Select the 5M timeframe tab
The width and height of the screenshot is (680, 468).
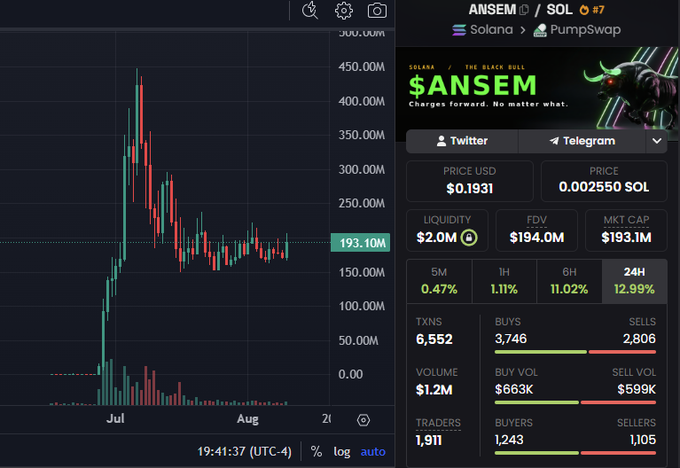[x=439, y=281]
